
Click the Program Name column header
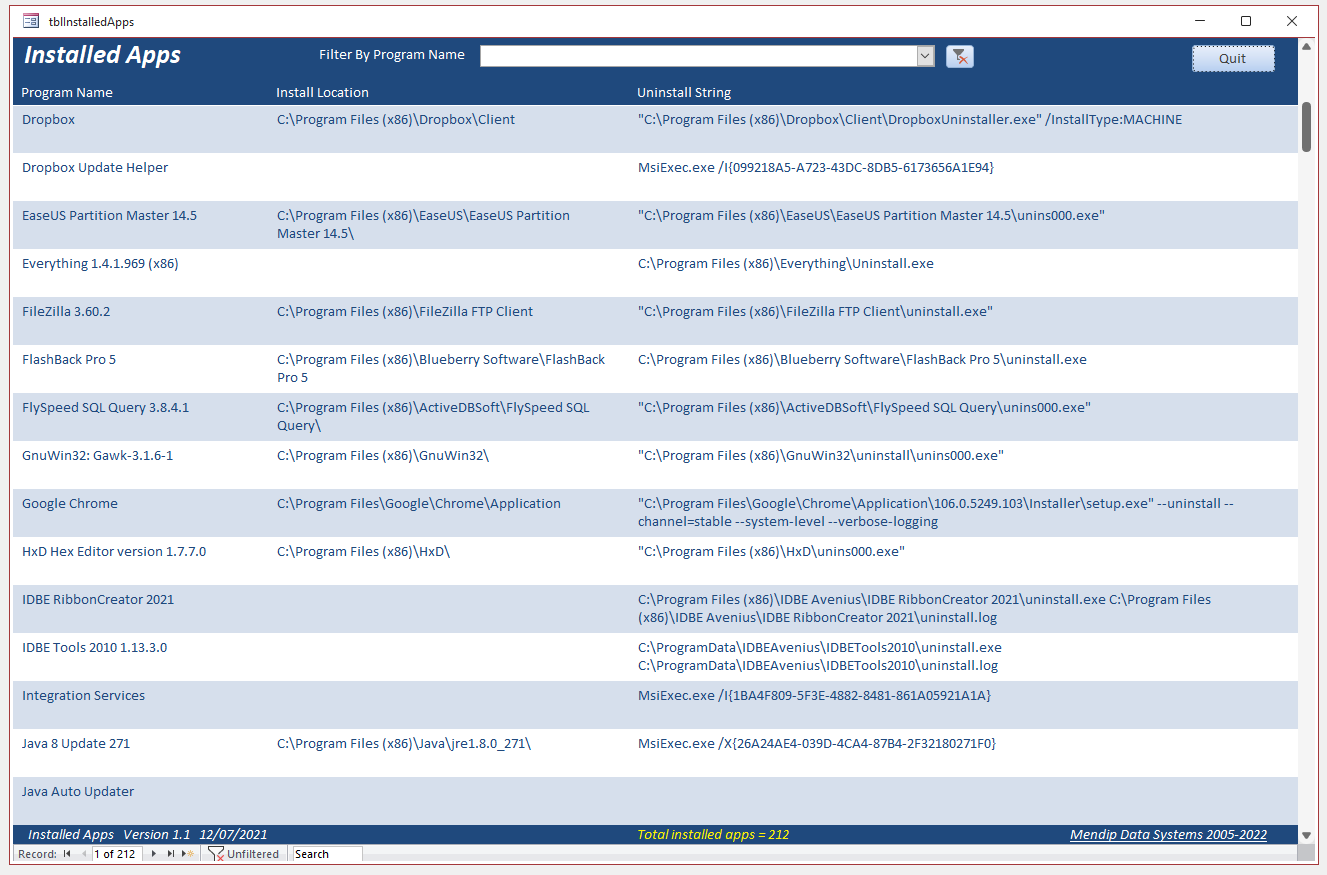click(x=67, y=92)
